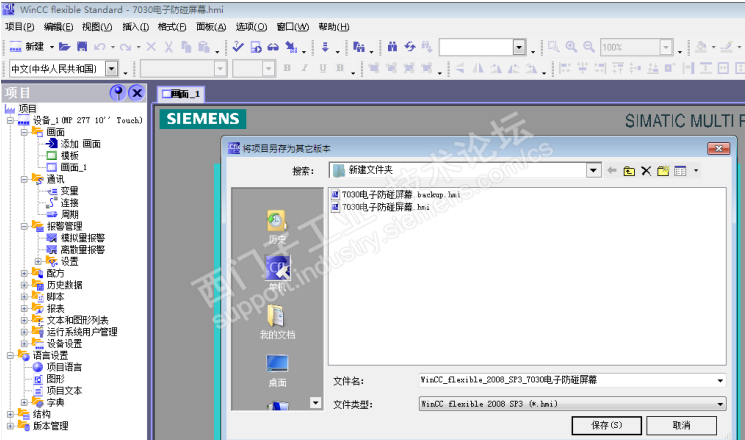This screenshot has width=745, height=440.
Task: Select 历史 shortcut in dialog sidebar
Action: (x=277, y=227)
